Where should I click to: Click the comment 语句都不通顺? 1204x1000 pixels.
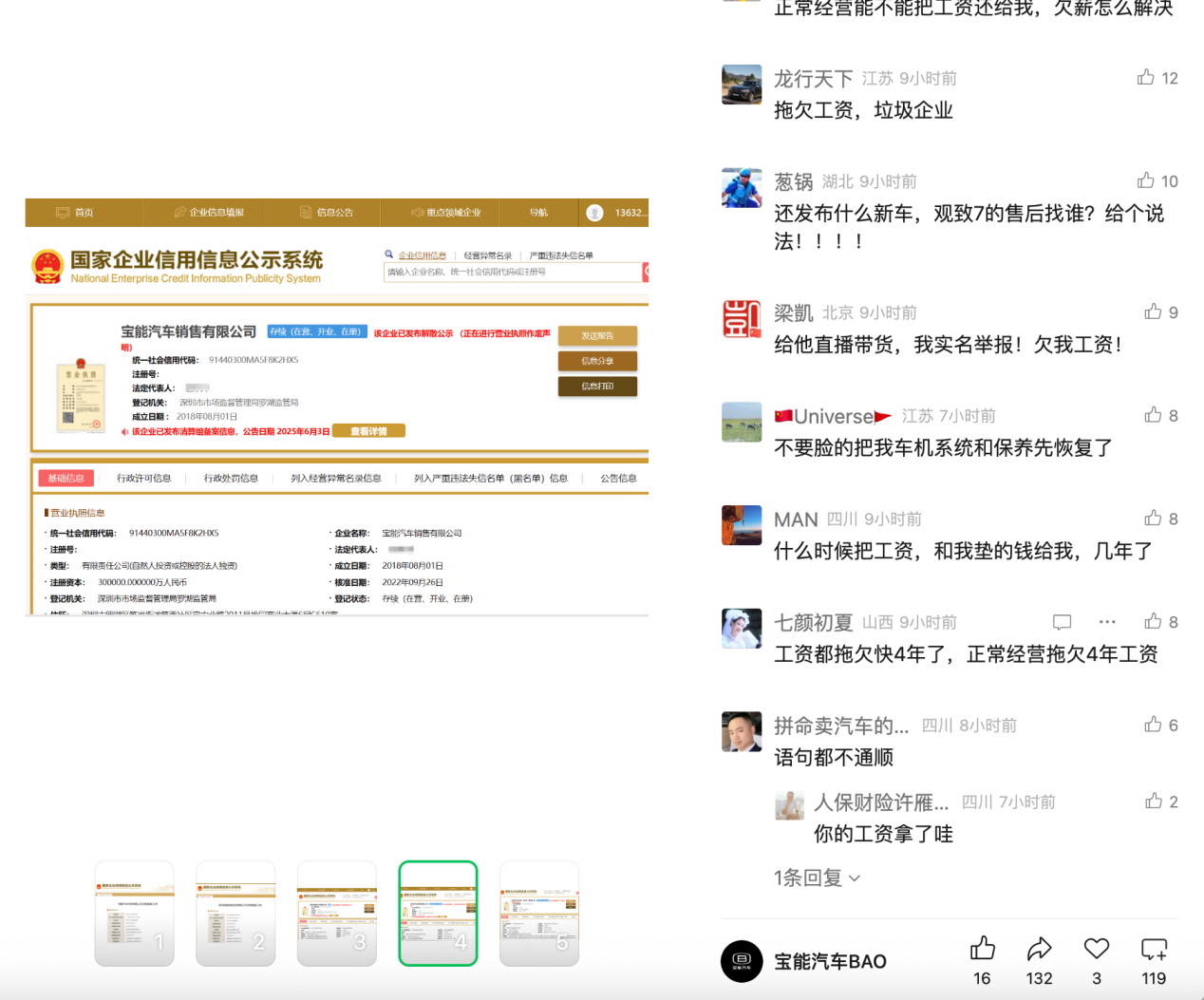(x=834, y=757)
